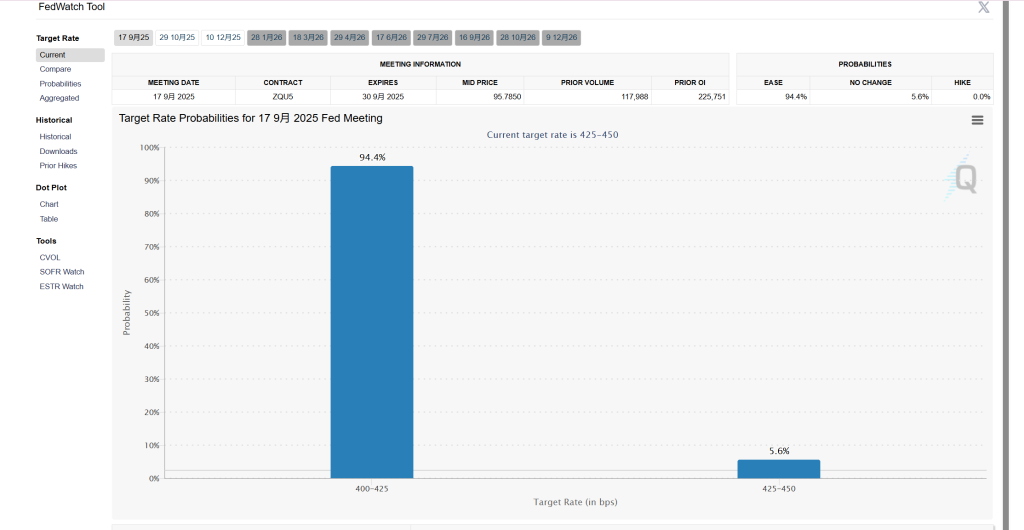Click the Q watermark logo on chart
The image size is (1024, 530).
[964, 179]
